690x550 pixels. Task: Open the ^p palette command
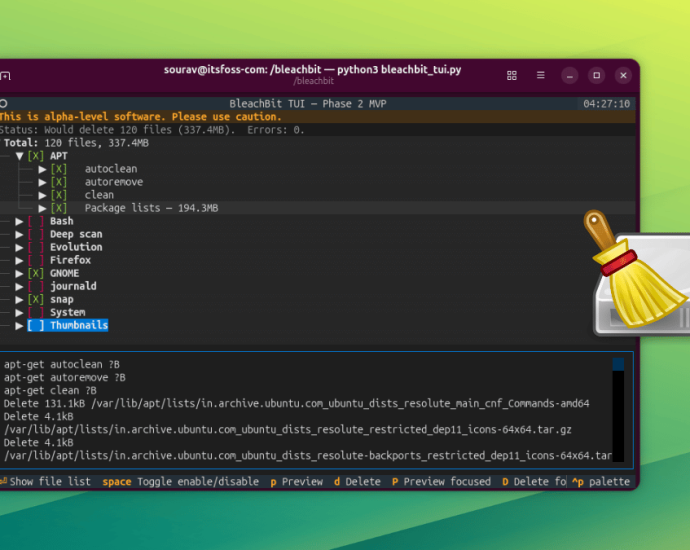pos(601,481)
